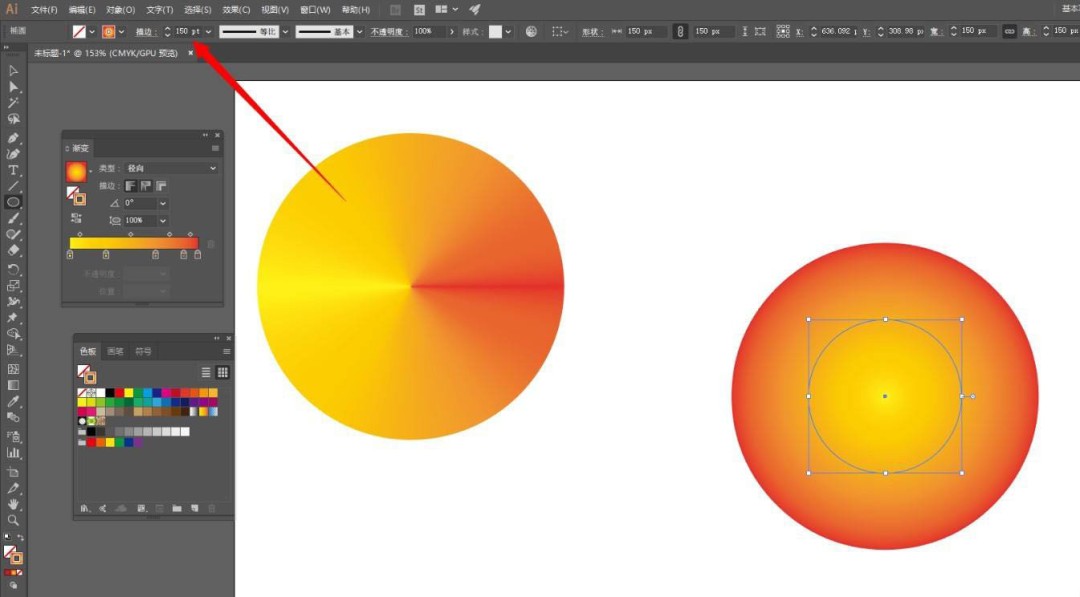This screenshot has width=1080, height=597.
Task: Select the Ellipse tool in the toolbar
Action: [14, 203]
